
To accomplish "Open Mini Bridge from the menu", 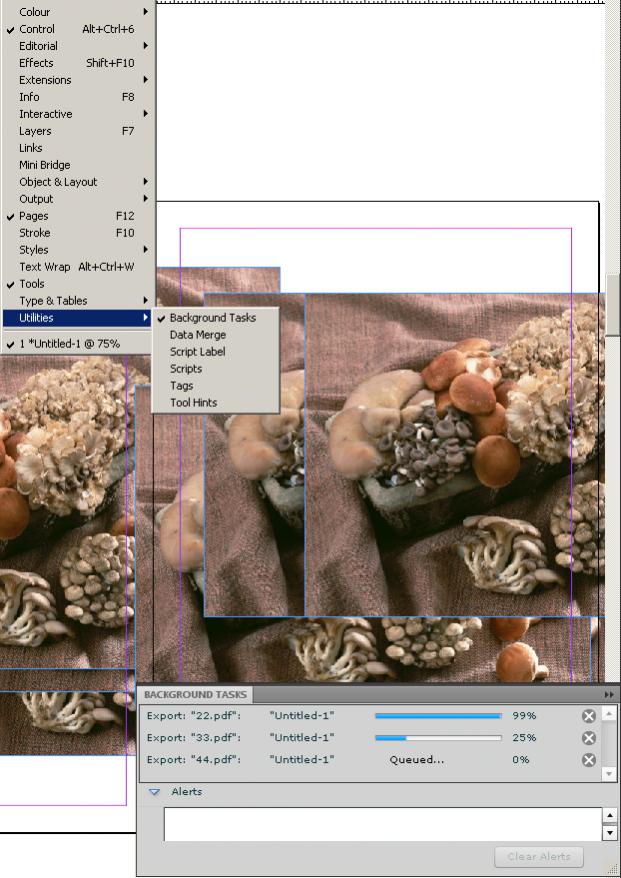I will coord(77,165).
